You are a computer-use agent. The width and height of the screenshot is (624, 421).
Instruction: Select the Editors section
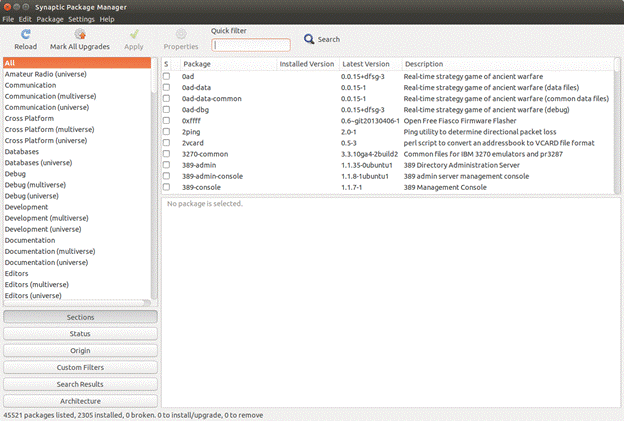[77, 273]
